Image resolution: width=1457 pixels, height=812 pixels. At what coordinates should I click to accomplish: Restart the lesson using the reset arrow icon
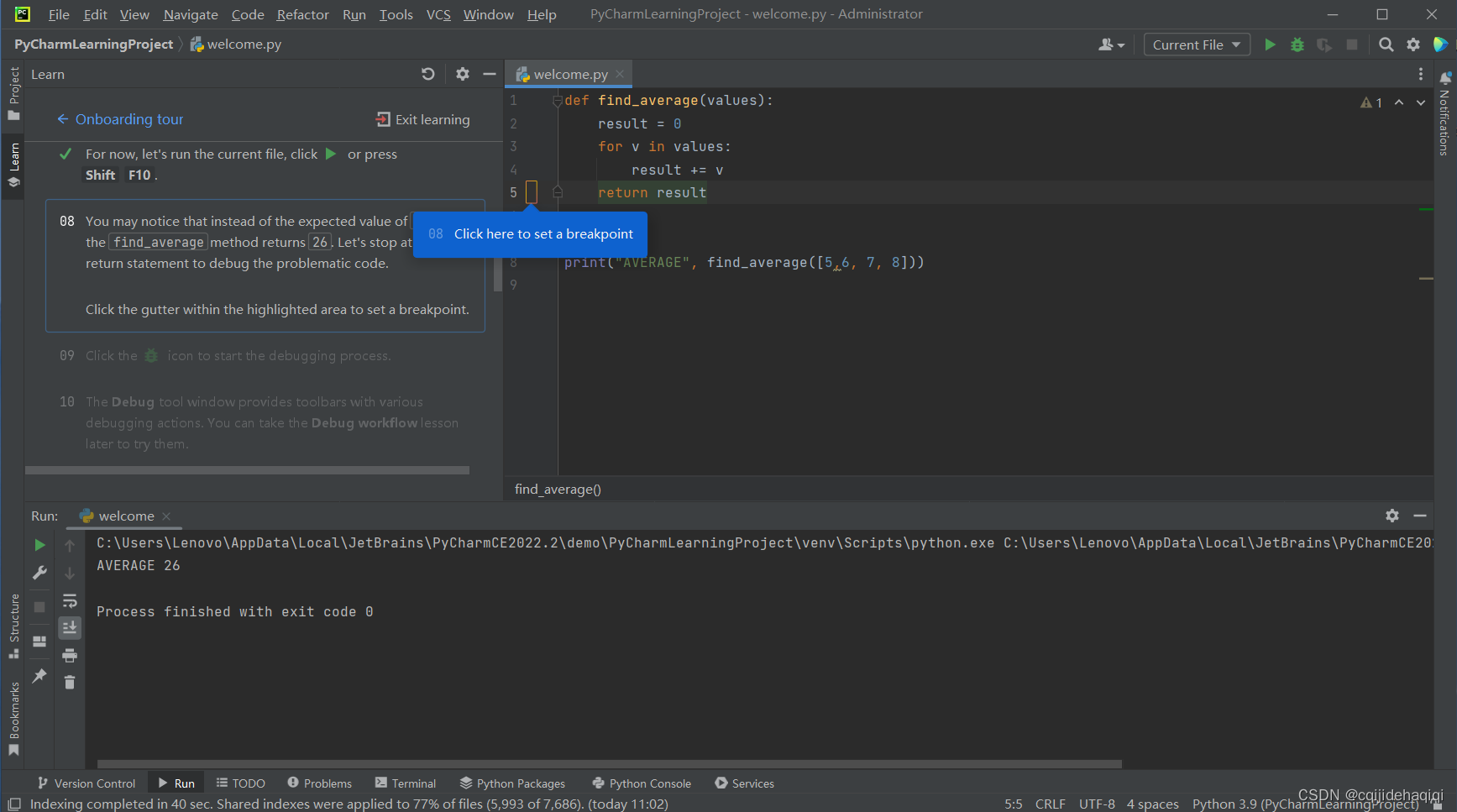click(x=428, y=74)
